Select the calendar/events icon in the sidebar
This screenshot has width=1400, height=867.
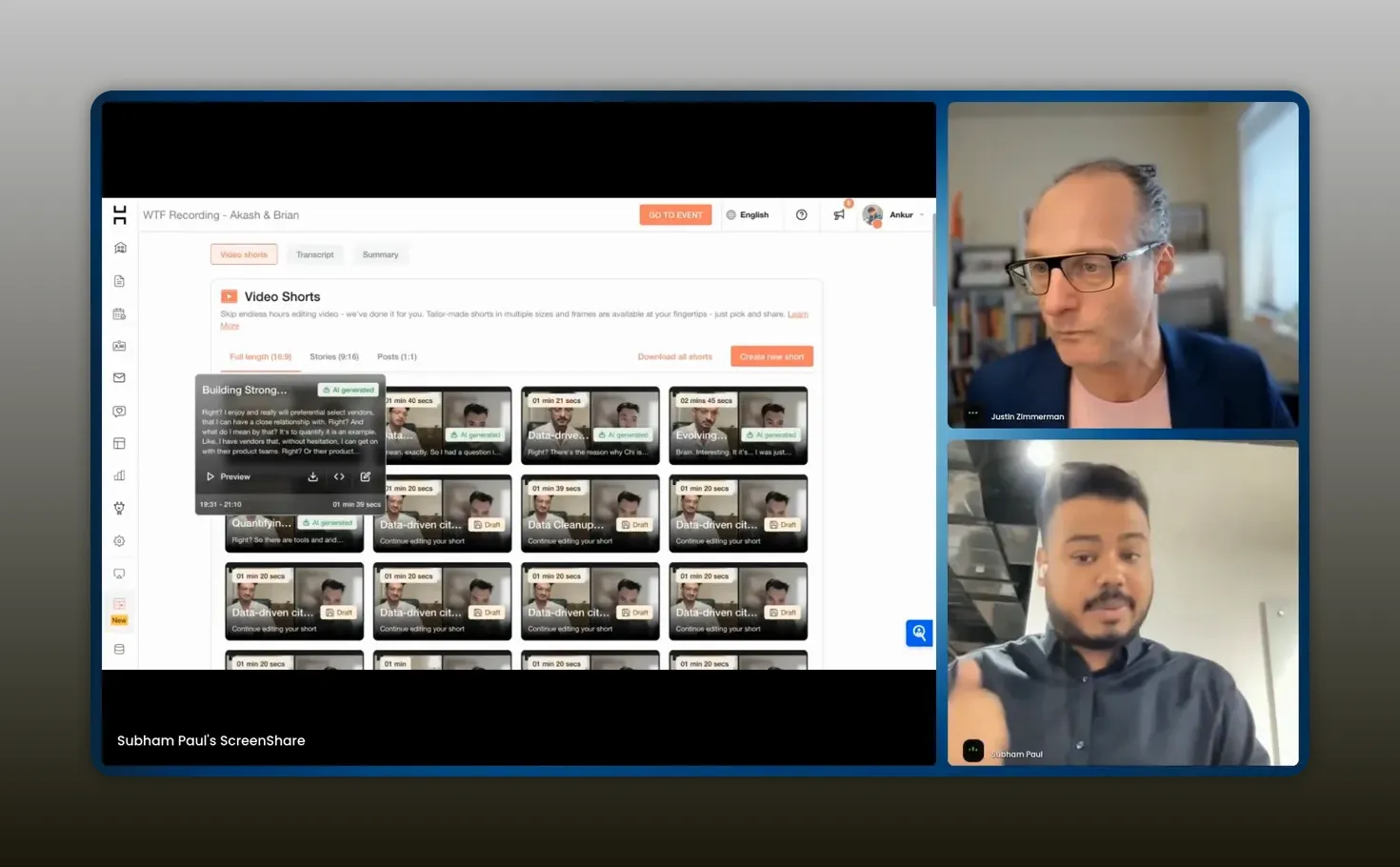[119, 313]
